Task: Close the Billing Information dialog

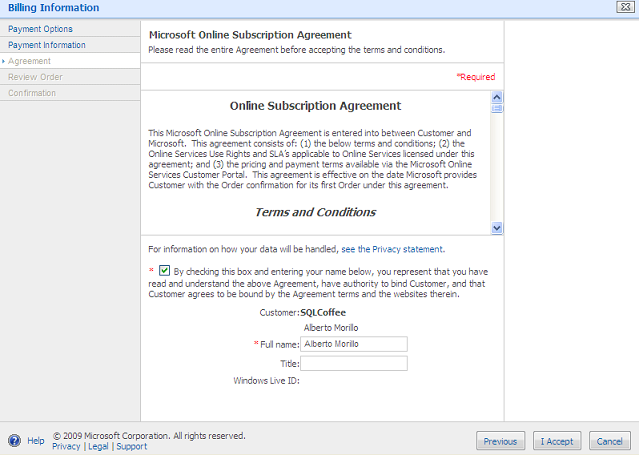Action: 625,7
